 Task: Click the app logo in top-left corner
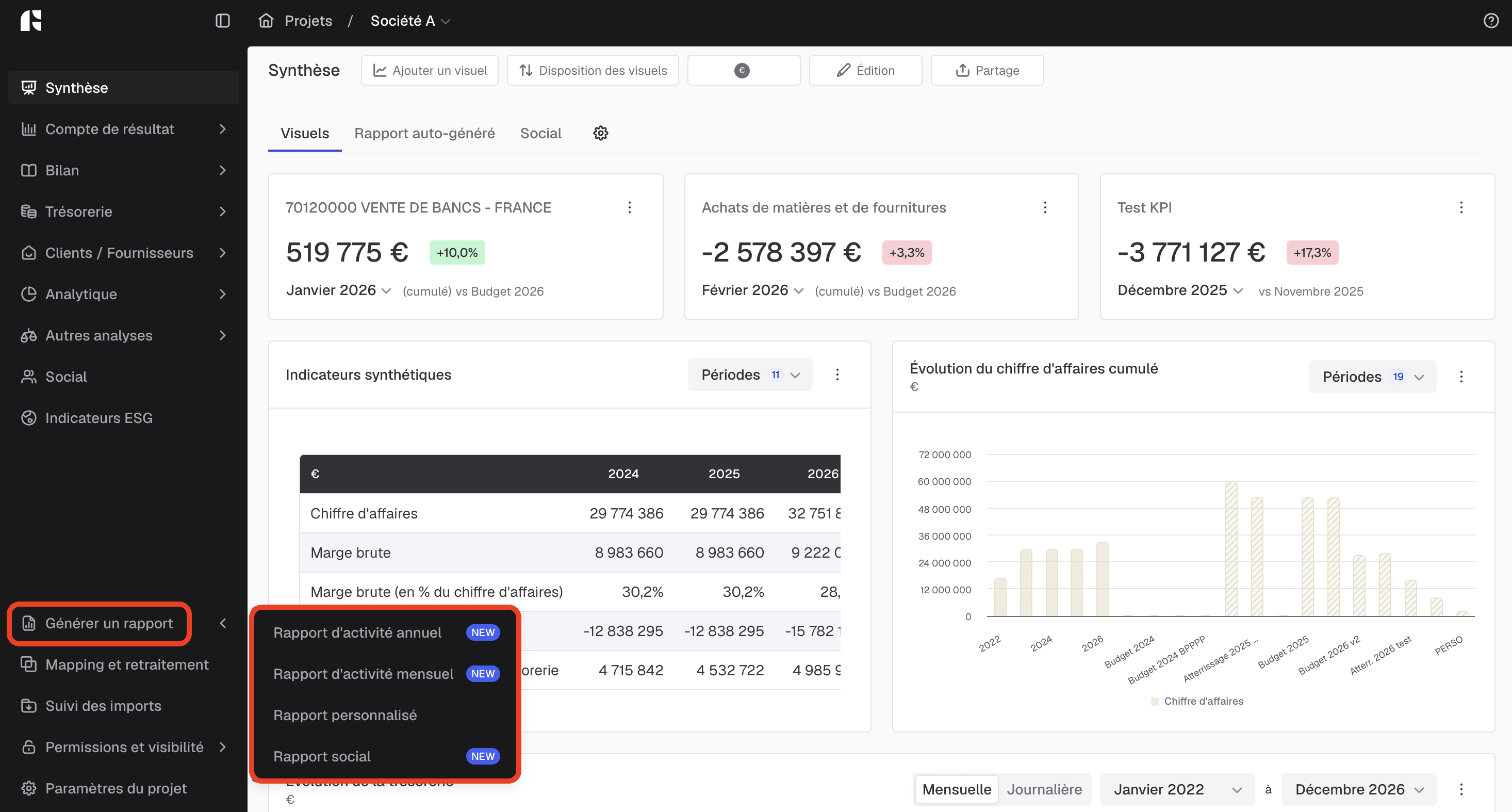click(31, 21)
